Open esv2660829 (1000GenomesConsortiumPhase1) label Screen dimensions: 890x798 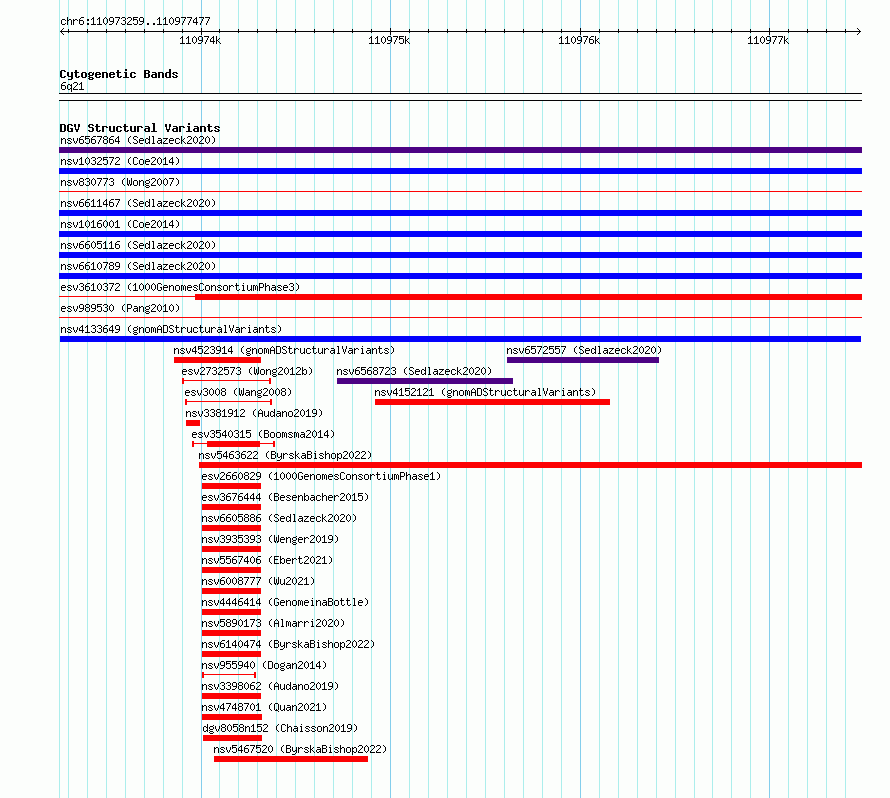pos(321,476)
